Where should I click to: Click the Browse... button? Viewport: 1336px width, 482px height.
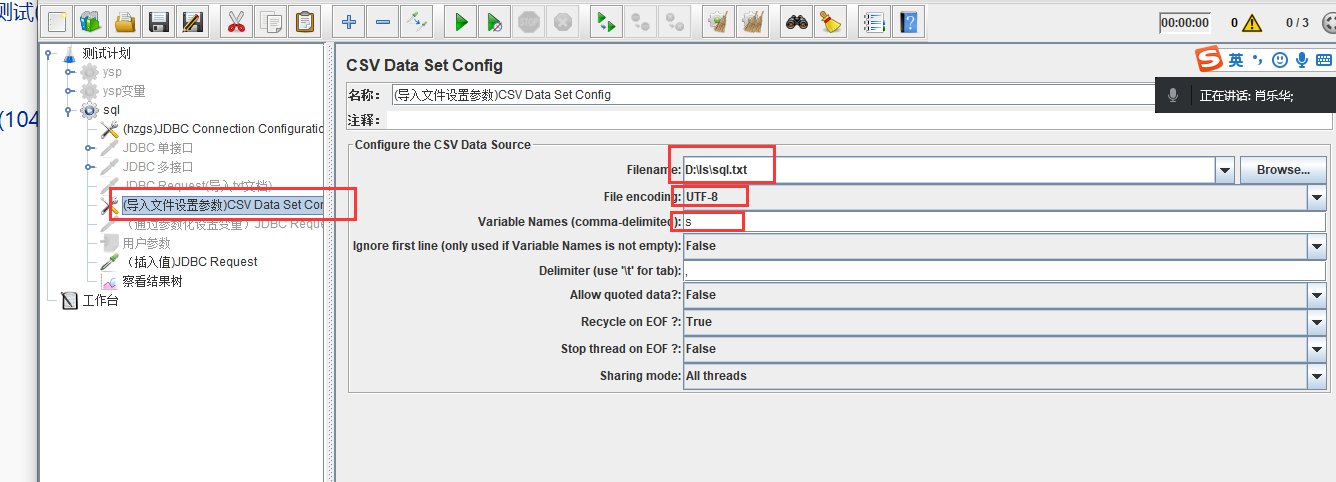click(x=1283, y=170)
